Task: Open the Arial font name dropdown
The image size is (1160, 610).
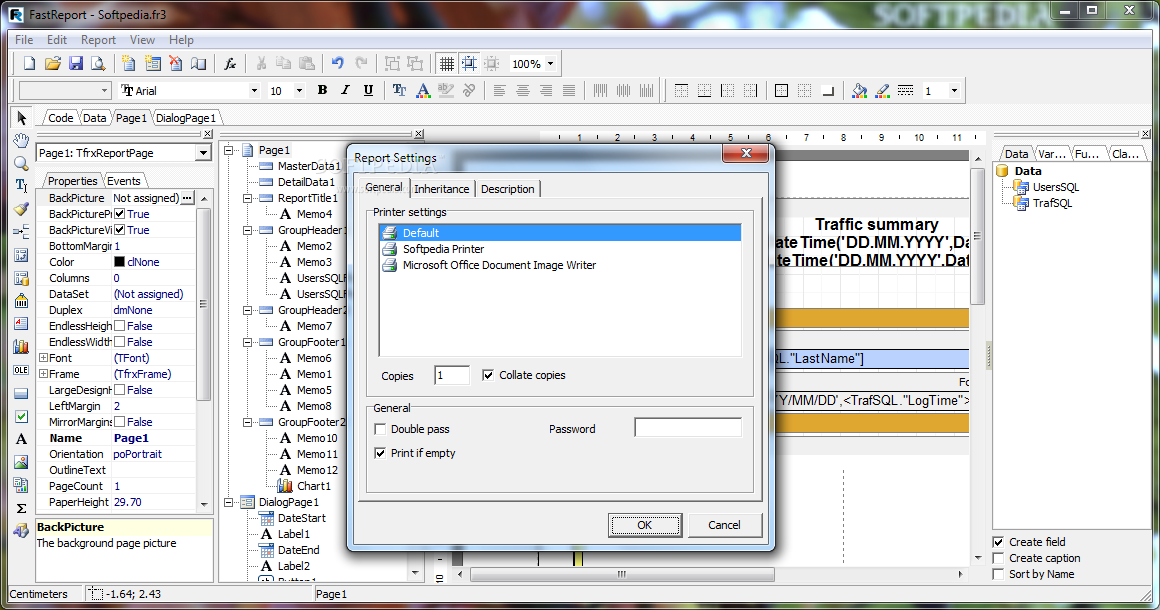Action: [254, 90]
